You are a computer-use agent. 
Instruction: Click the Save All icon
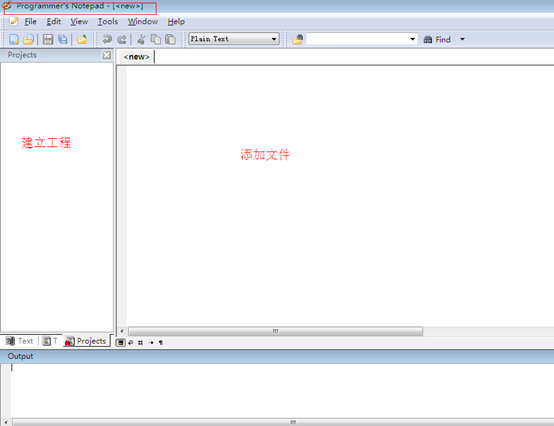point(63,39)
